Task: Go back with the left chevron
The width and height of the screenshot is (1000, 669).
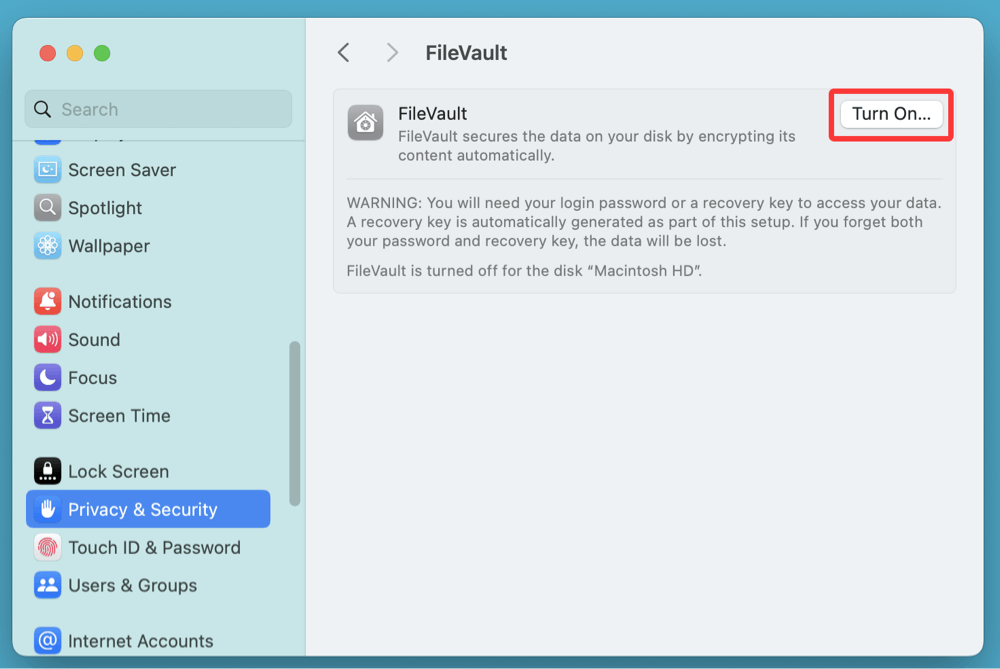Action: [343, 53]
